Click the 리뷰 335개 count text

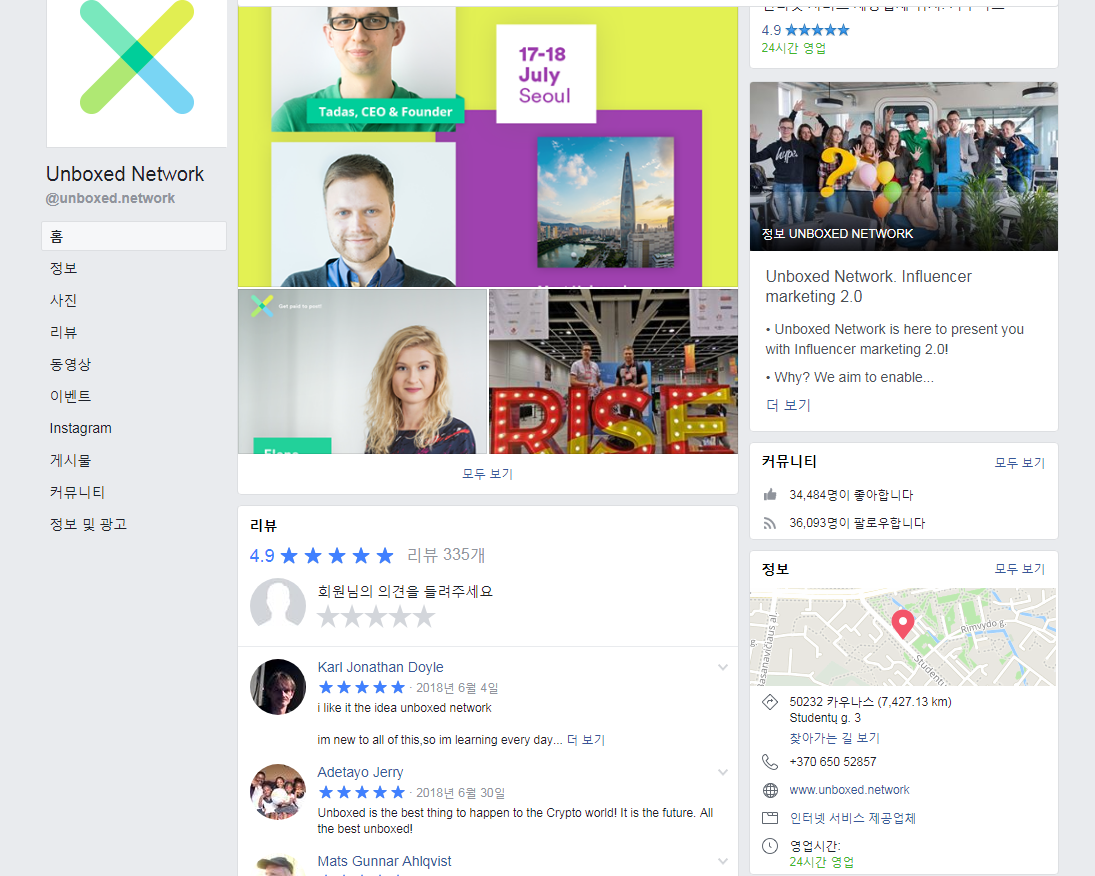[446, 555]
